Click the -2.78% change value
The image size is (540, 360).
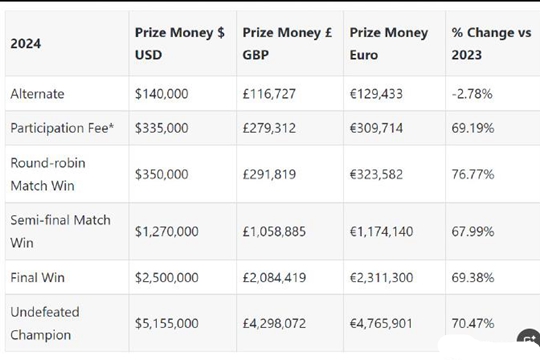(x=472, y=94)
